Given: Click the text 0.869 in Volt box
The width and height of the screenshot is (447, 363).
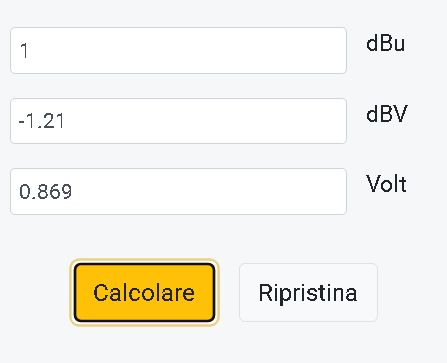Looking at the screenshot, I should click(45, 192).
